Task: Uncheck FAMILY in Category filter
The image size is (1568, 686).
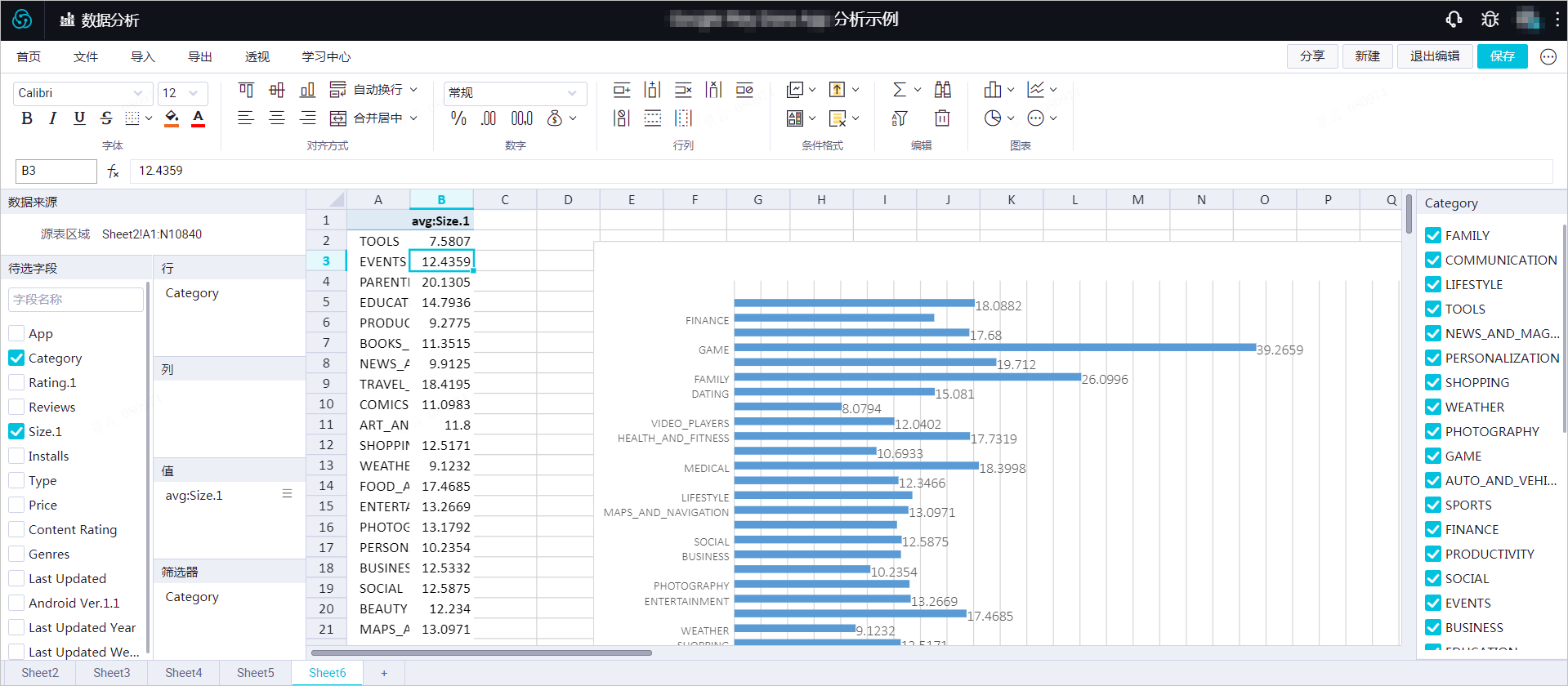Action: (1432, 235)
